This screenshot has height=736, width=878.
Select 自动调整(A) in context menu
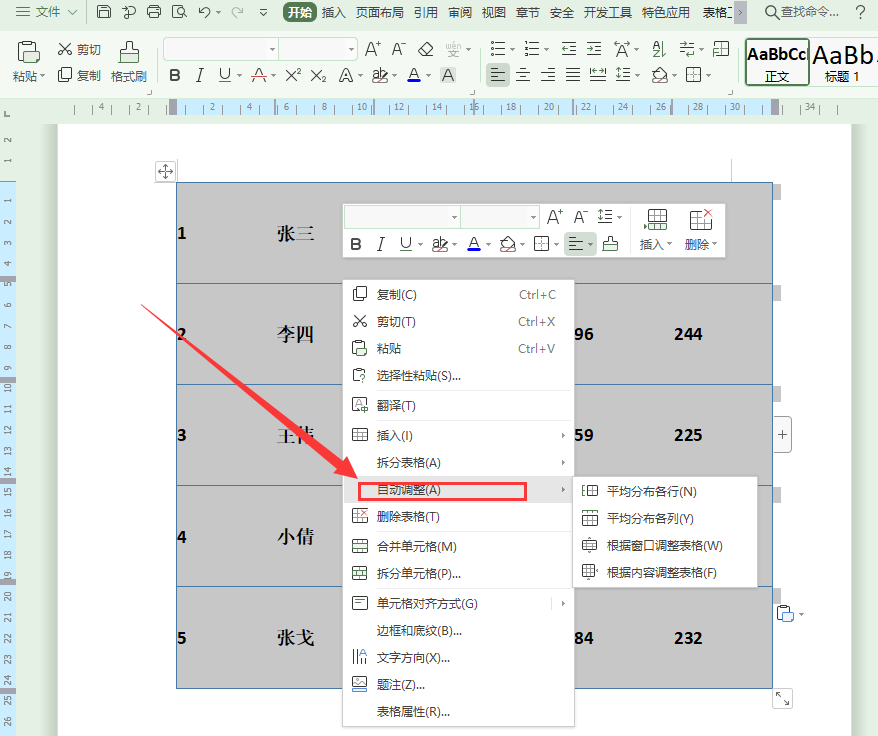click(458, 490)
